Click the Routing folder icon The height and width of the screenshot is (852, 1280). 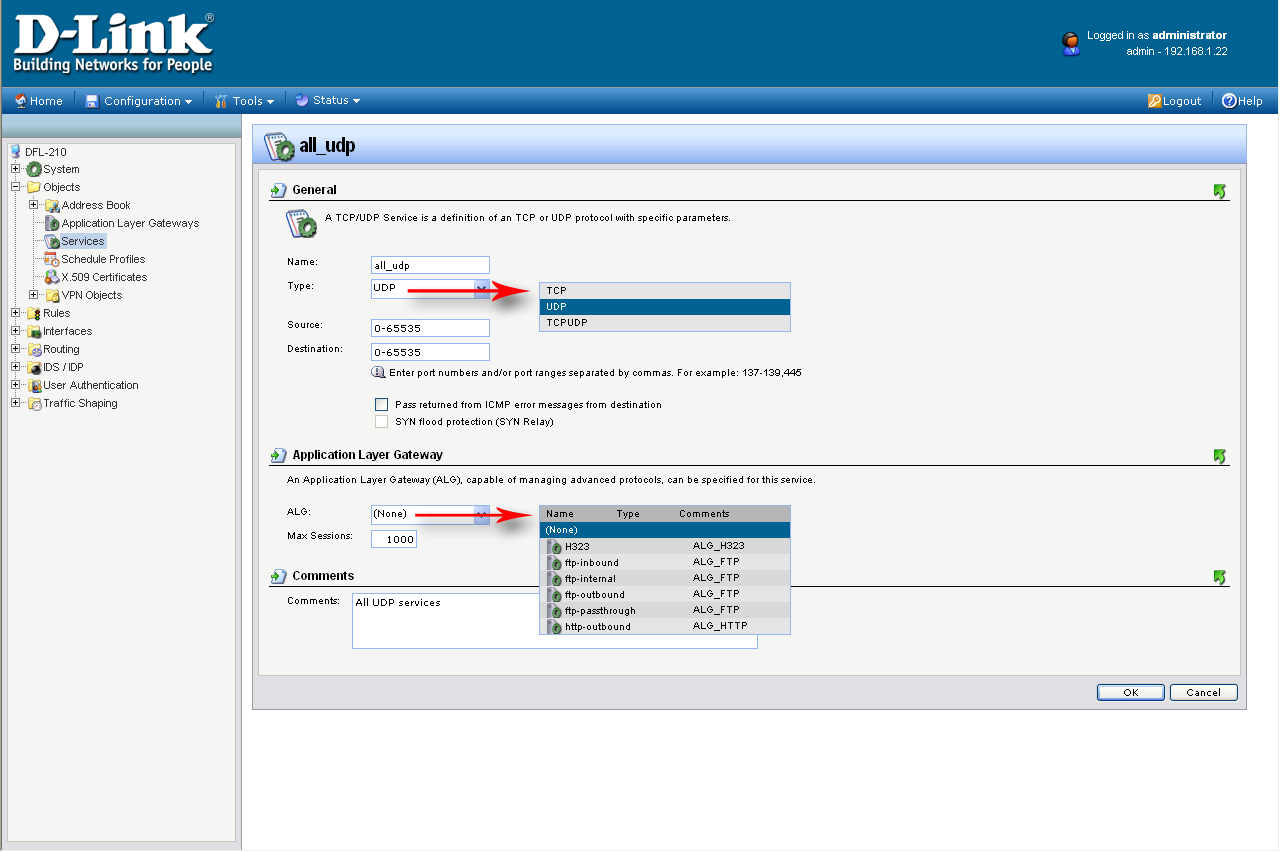click(x=34, y=349)
